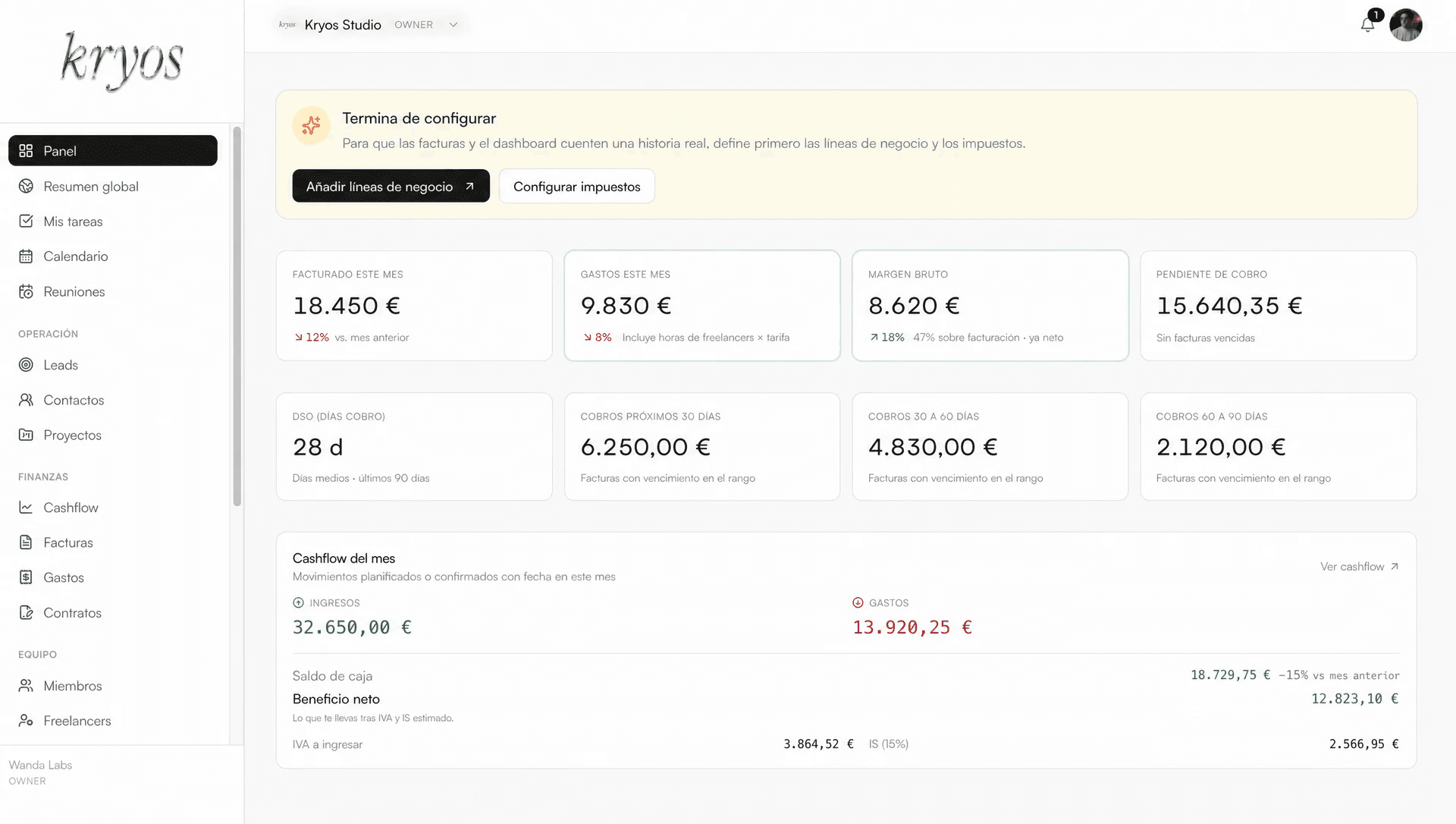The height and width of the screenshot is (824, 1456).
Task: Open the user avatar menu
Action: coord(1405,25)
